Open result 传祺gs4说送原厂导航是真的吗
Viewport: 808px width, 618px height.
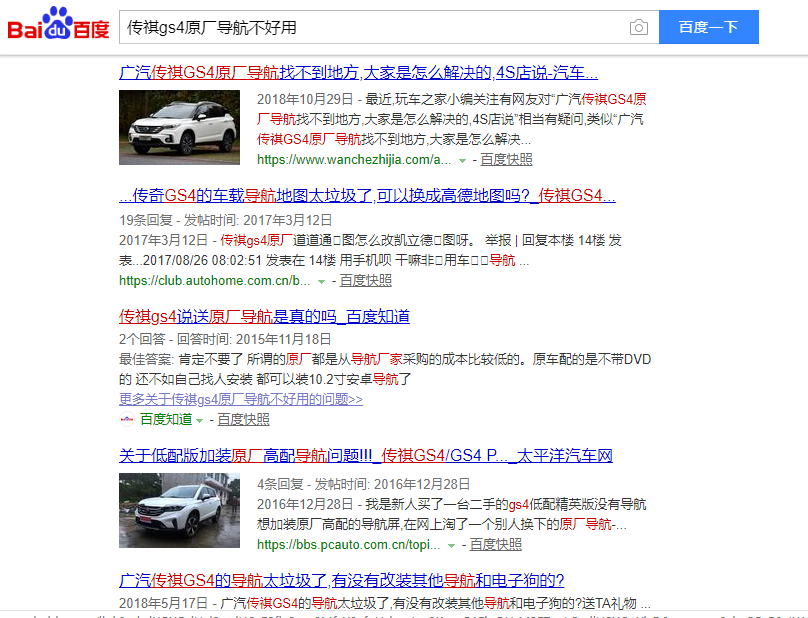(x=264, y=316)
